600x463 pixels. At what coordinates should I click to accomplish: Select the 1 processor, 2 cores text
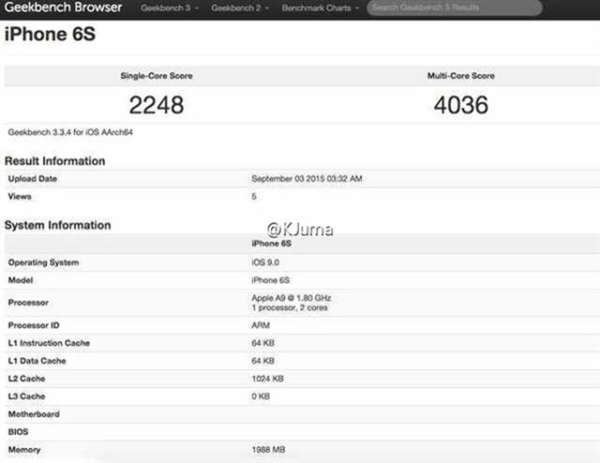290,308
